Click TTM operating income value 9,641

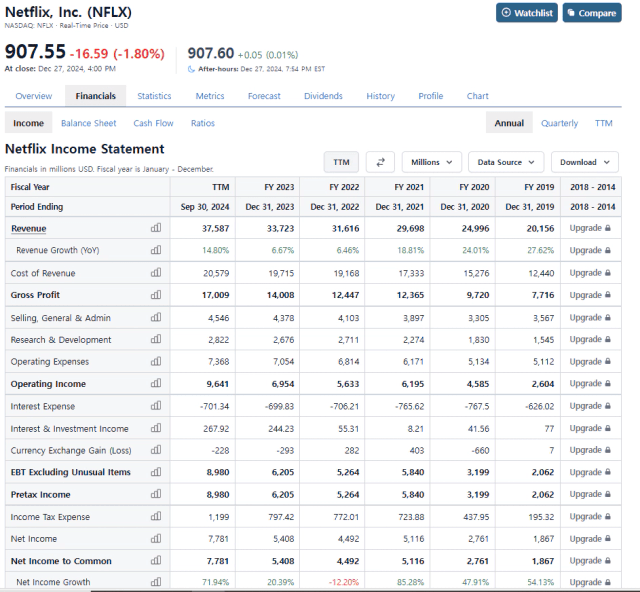[x=218, y=384]
